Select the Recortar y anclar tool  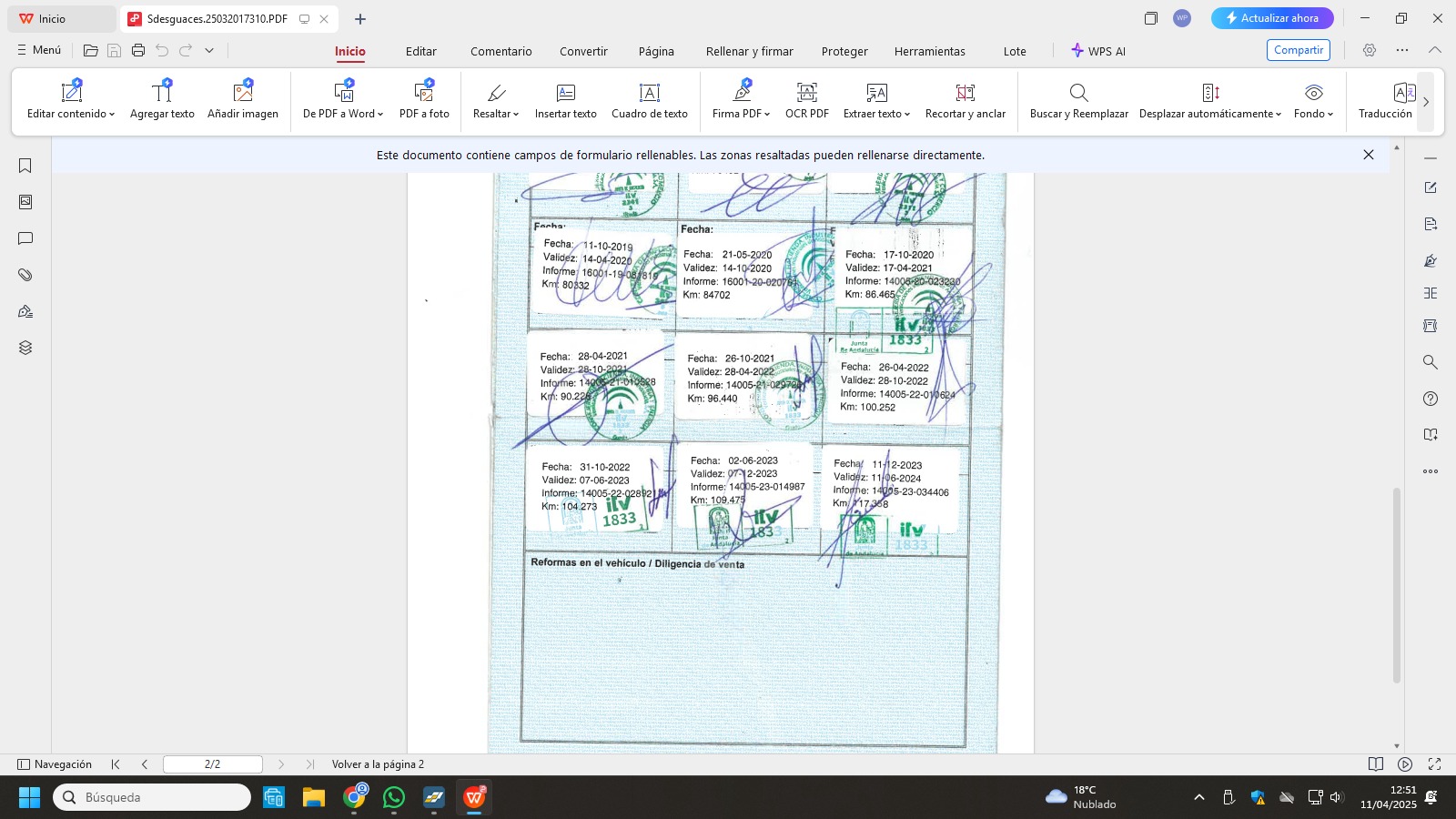966,99
